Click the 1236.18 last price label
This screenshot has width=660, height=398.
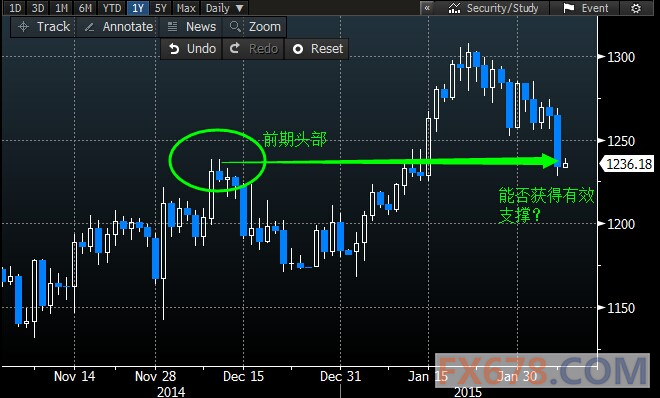pyautogui.click(x=628, y=164)
